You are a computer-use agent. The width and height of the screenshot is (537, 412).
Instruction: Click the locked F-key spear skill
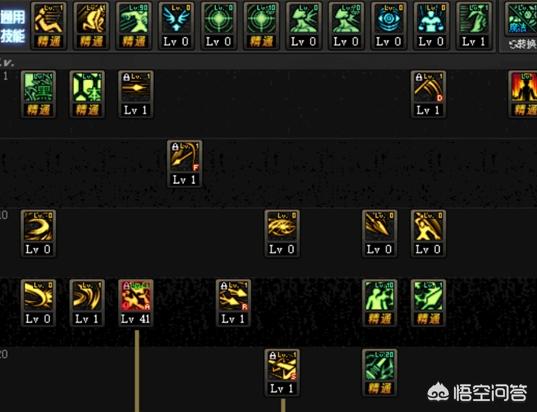pyautogui.click(x=185, y=163)
